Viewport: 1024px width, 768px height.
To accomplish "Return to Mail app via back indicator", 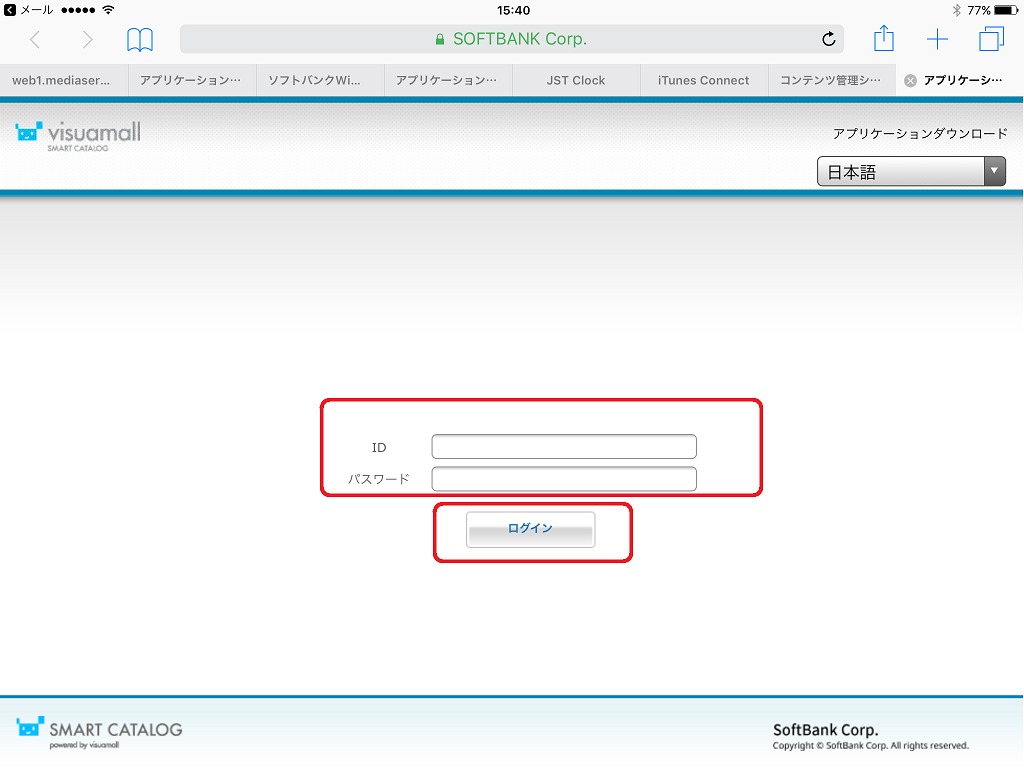I will 28,10.
